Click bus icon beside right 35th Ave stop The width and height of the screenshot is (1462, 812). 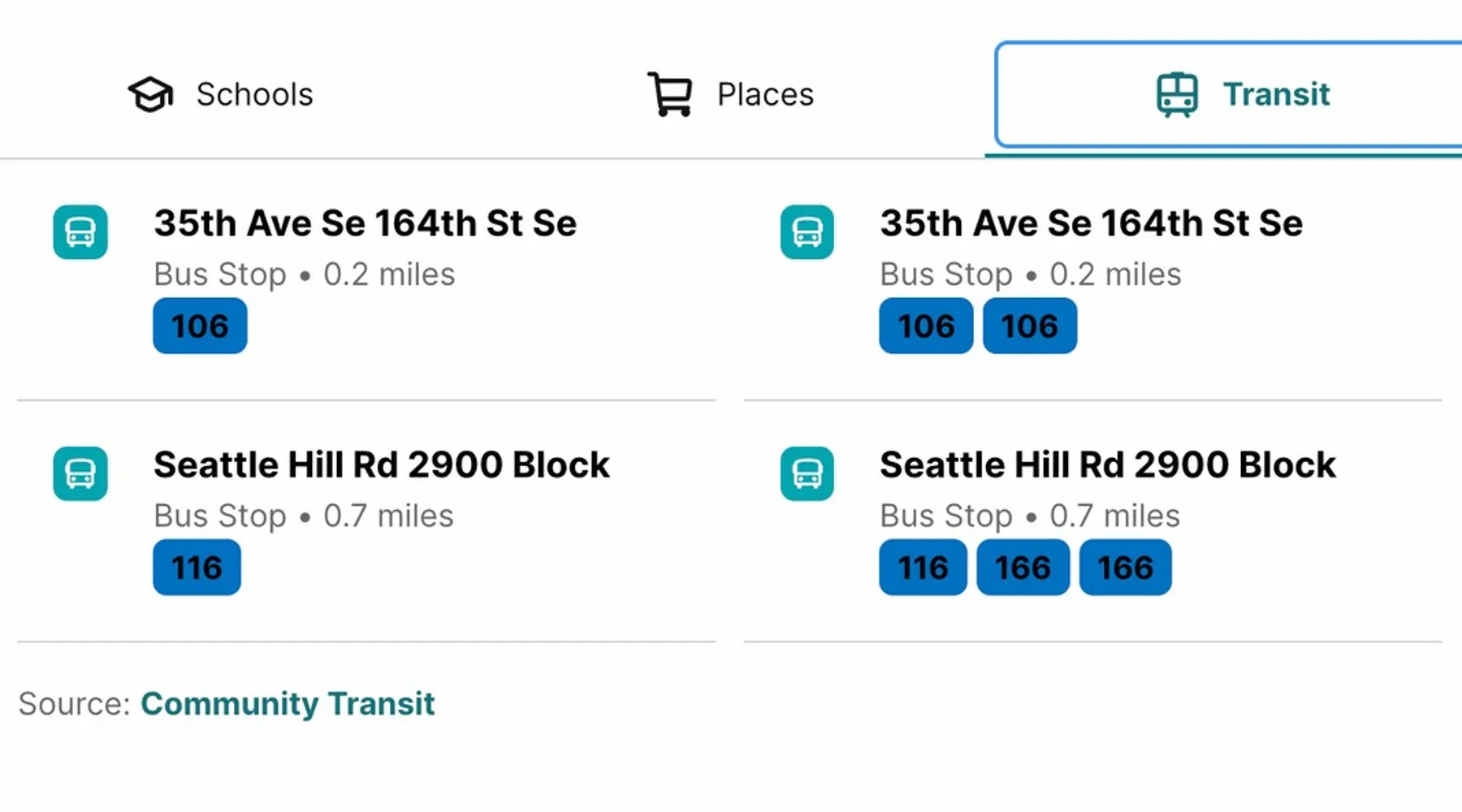807,232
